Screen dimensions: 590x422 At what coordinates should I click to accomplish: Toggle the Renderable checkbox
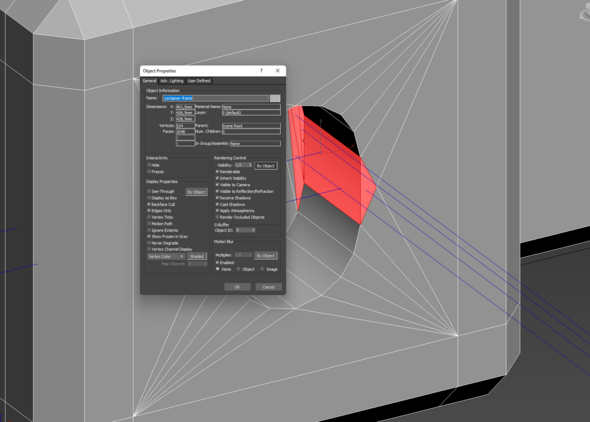click(217, 172)
